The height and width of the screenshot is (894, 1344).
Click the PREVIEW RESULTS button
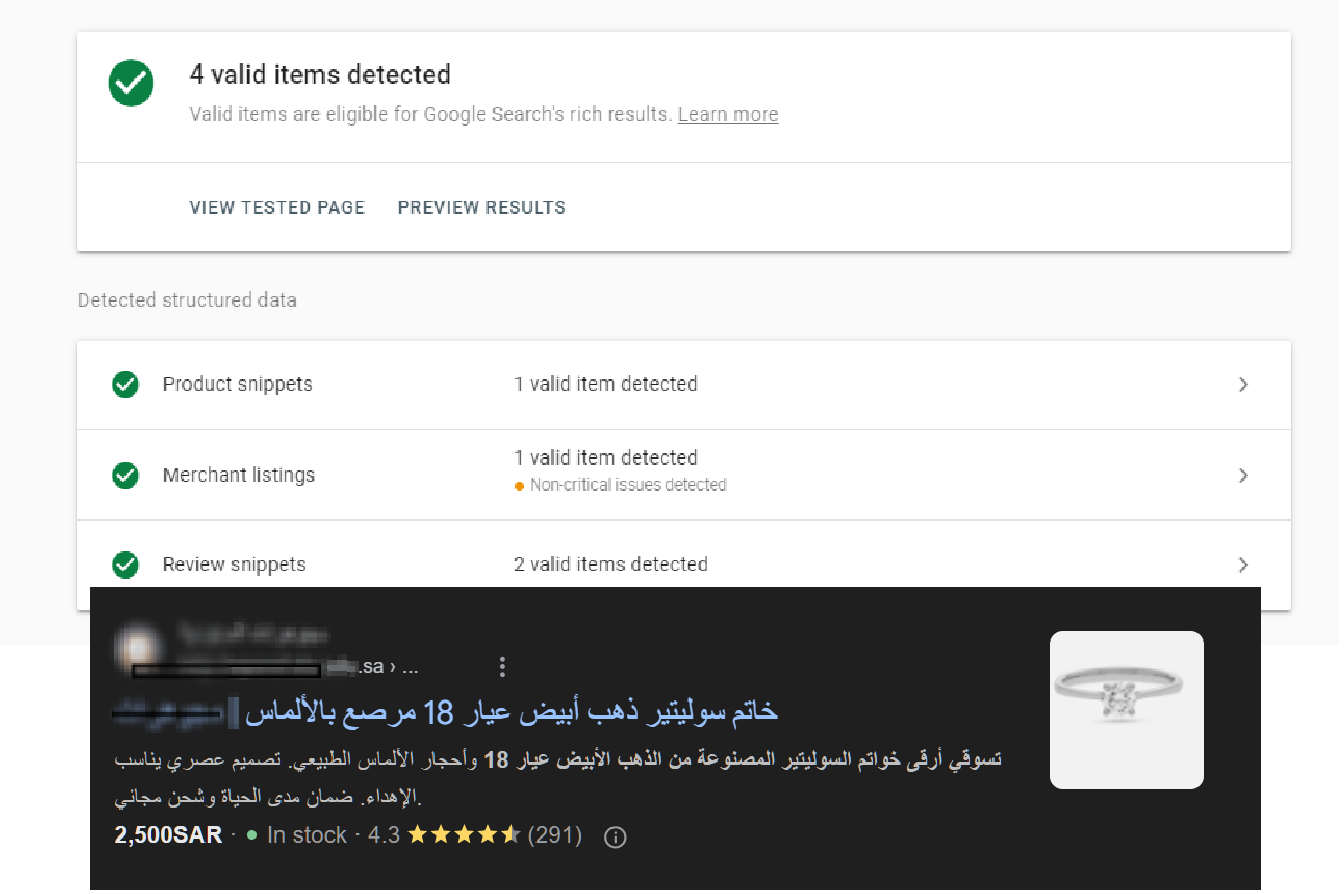click(481, 207)
